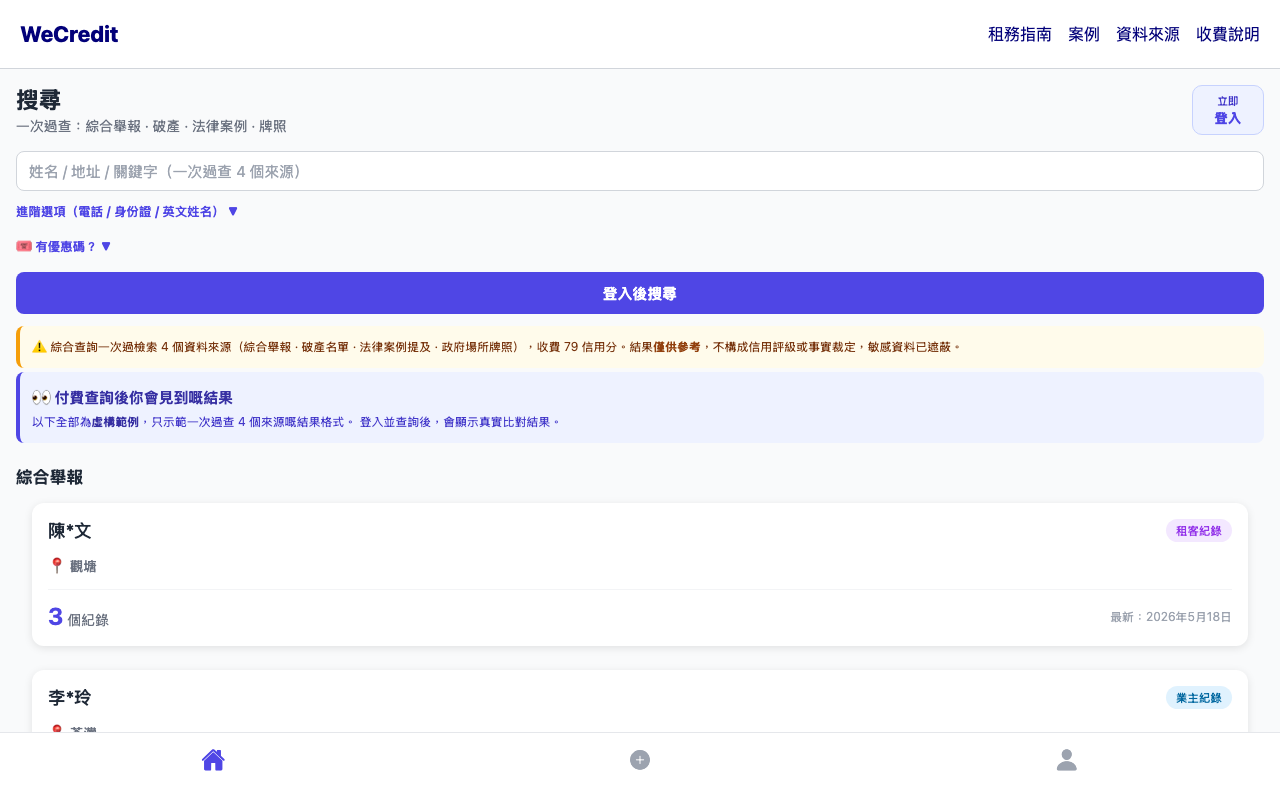This screenshot has width=1280, height=800.
Task: Click the name 李*玲
Action: pyautogui.click(x=70, y=698)
